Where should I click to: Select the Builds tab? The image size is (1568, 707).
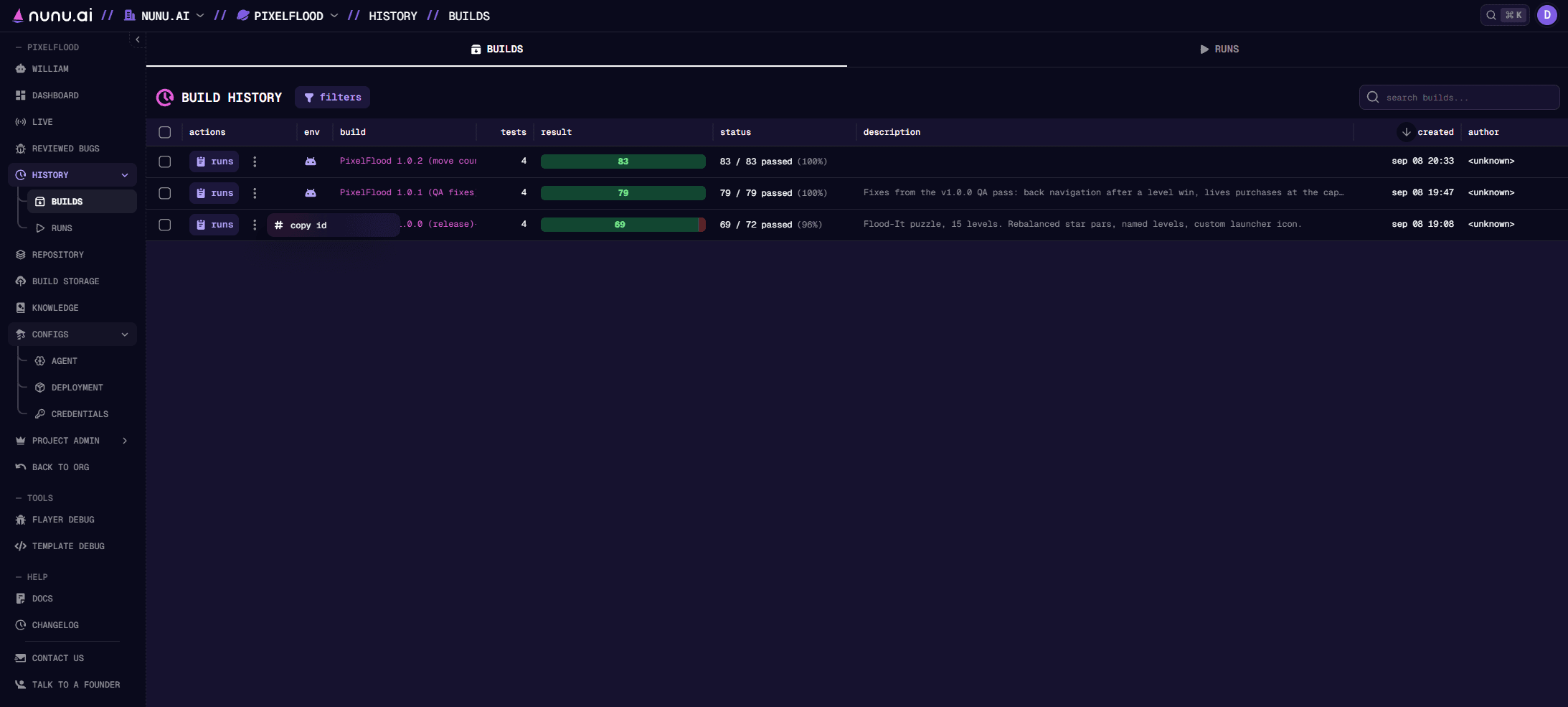tap(496, 49)
